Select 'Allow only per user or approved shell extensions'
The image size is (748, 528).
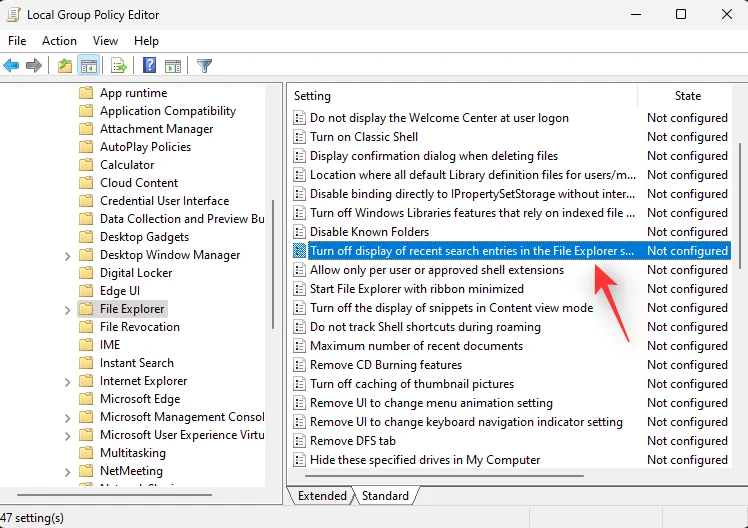tap(437, 270)
